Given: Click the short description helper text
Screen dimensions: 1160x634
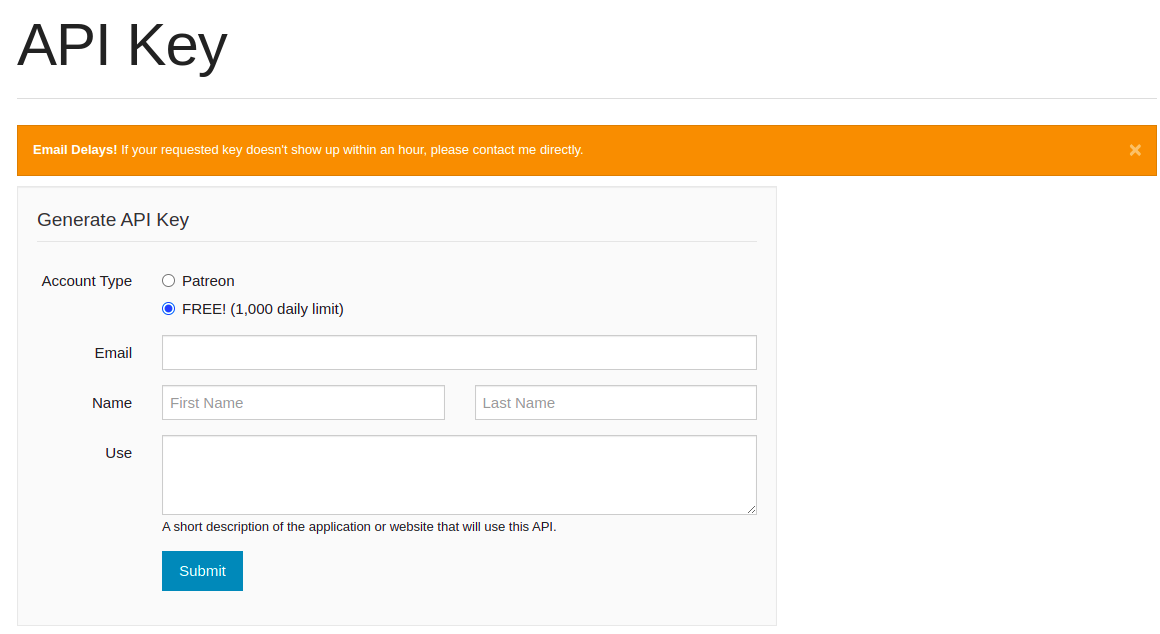Looking at the screenshot, I should pyautogui.click(x=358, y=526).
